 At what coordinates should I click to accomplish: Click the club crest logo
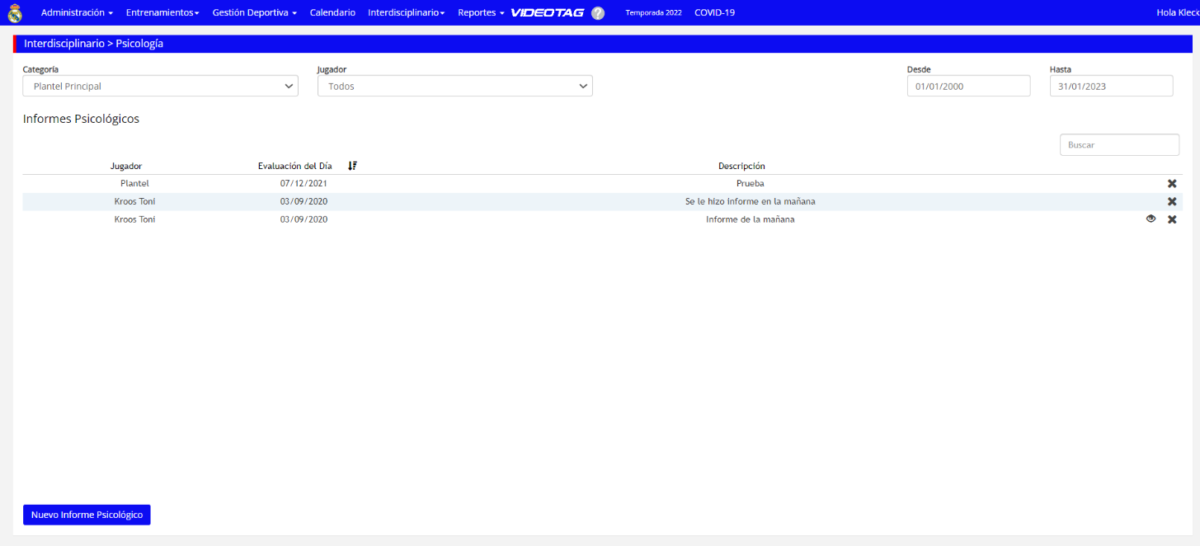[x=15, y=13]
